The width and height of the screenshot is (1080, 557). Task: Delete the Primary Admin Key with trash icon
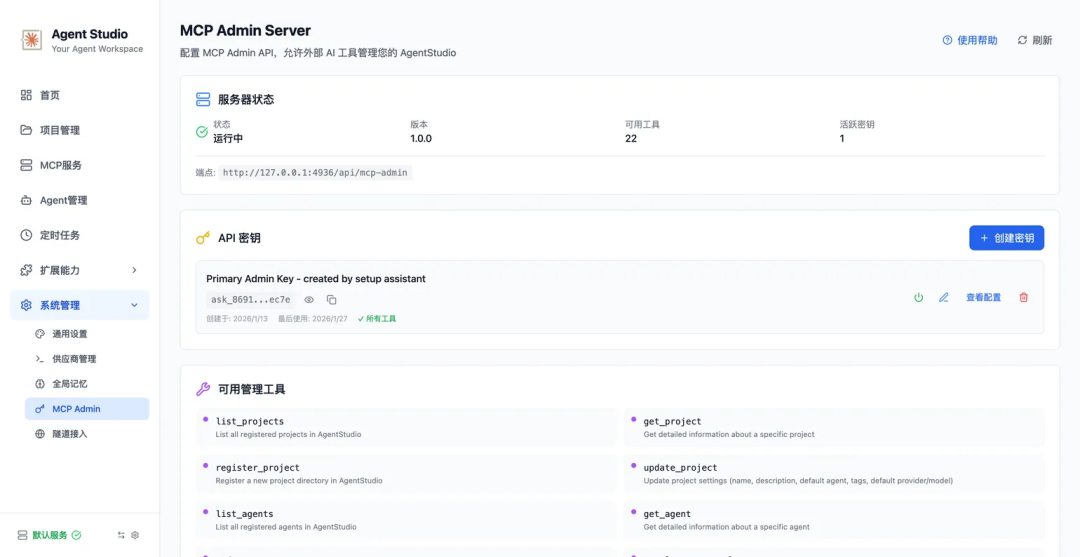[1024, 297]
